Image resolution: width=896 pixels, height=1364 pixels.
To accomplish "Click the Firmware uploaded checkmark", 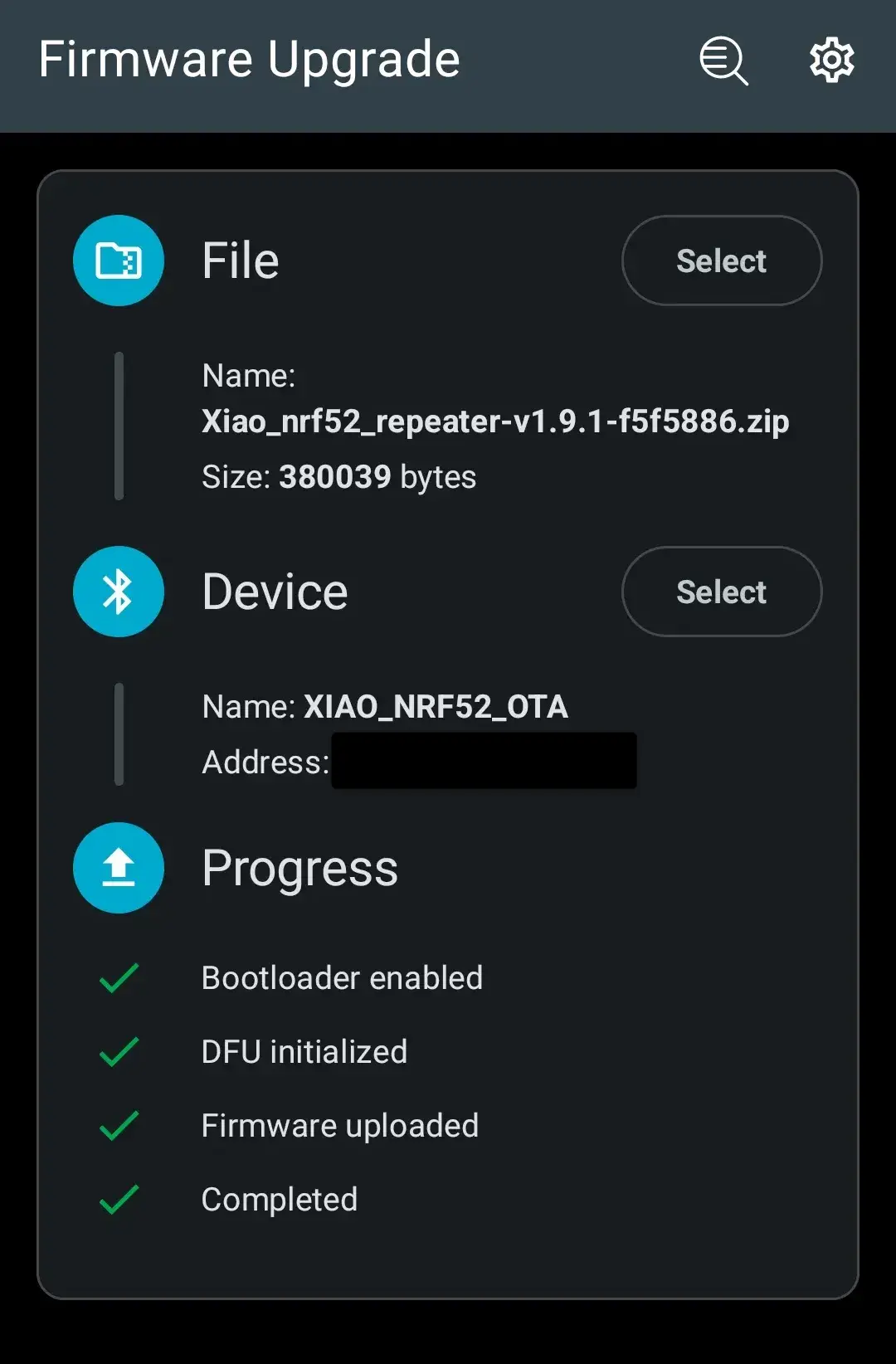I will 119,1126.
